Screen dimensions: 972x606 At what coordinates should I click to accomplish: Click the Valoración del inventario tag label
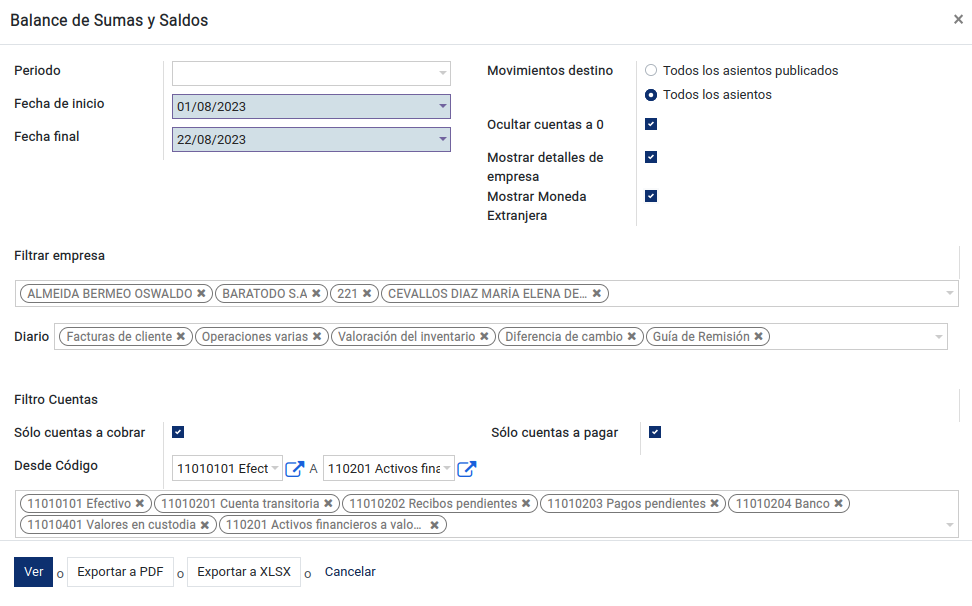point(407,336)
